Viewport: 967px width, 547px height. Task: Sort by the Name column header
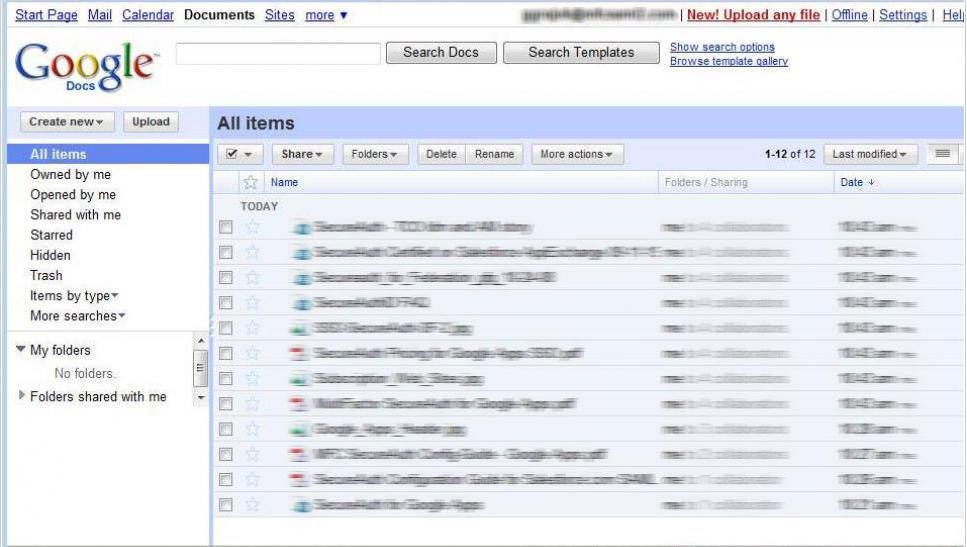point(284,183)
